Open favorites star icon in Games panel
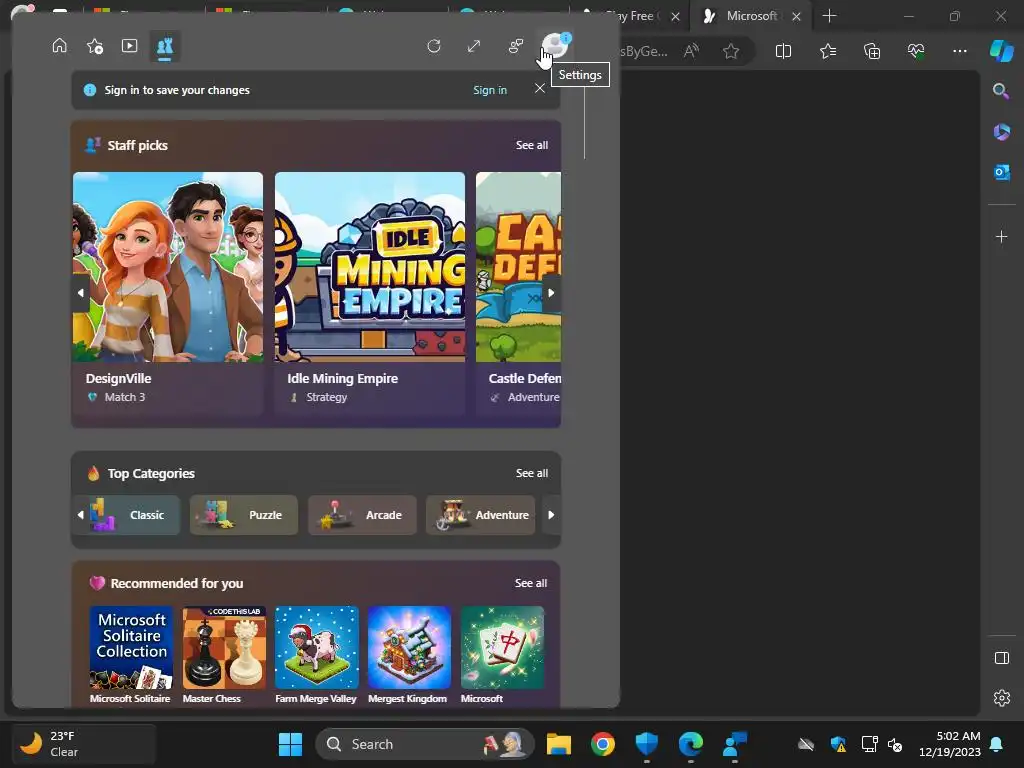Viewport: 1024px width, 768px height. tap(95, 46)
